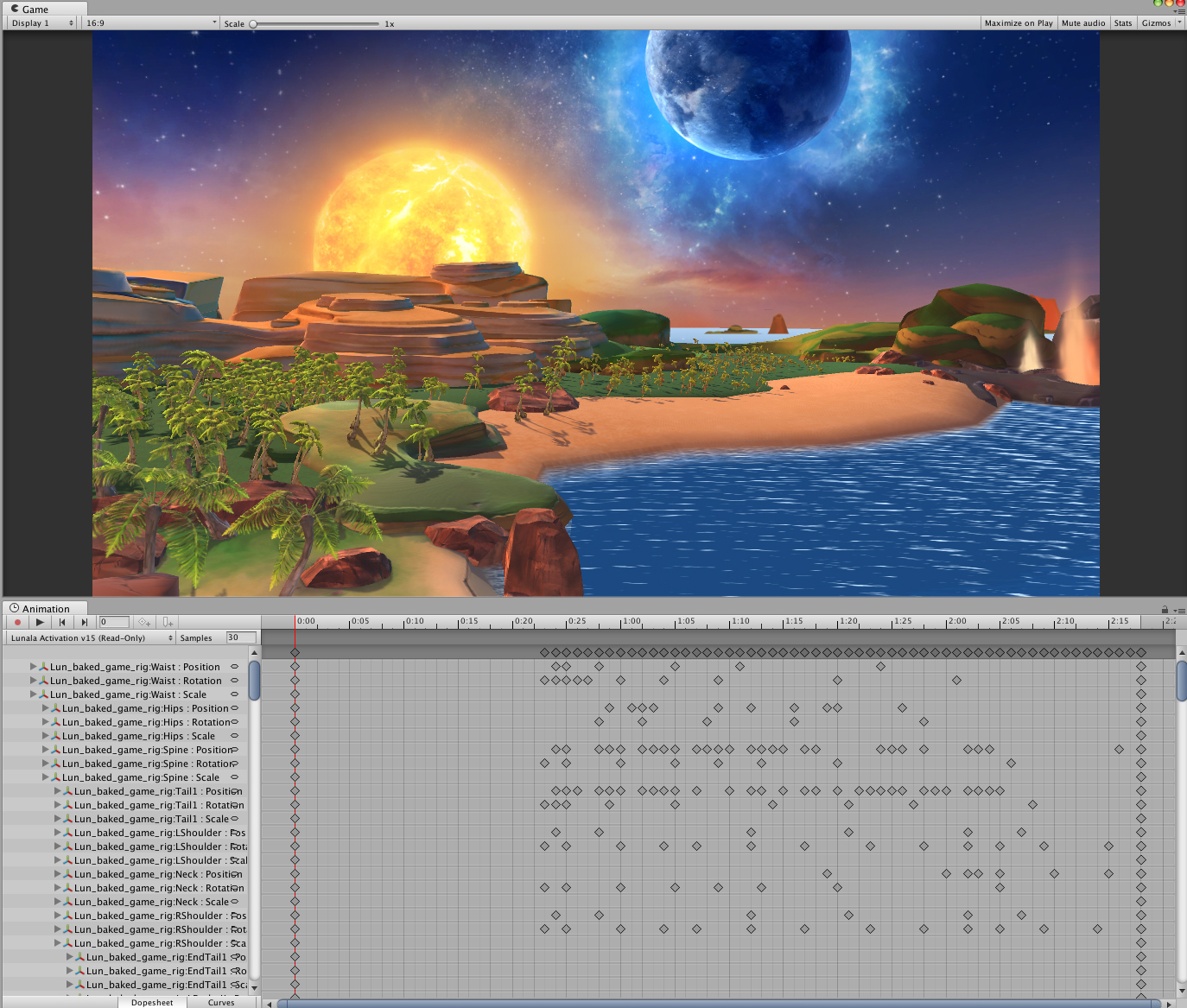Select the Dopesheet tab
Screen dimensions: 1187x1008
[x=152, y=1002]
